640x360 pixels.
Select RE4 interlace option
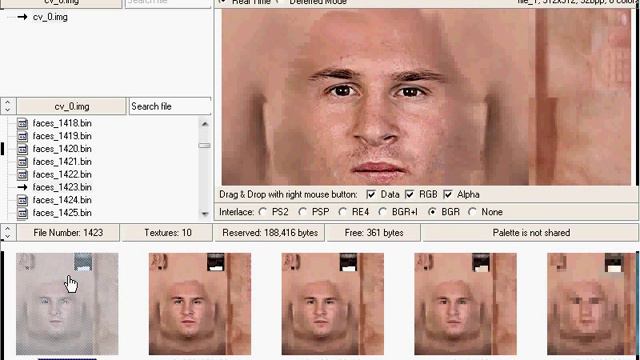pos(342,212)
